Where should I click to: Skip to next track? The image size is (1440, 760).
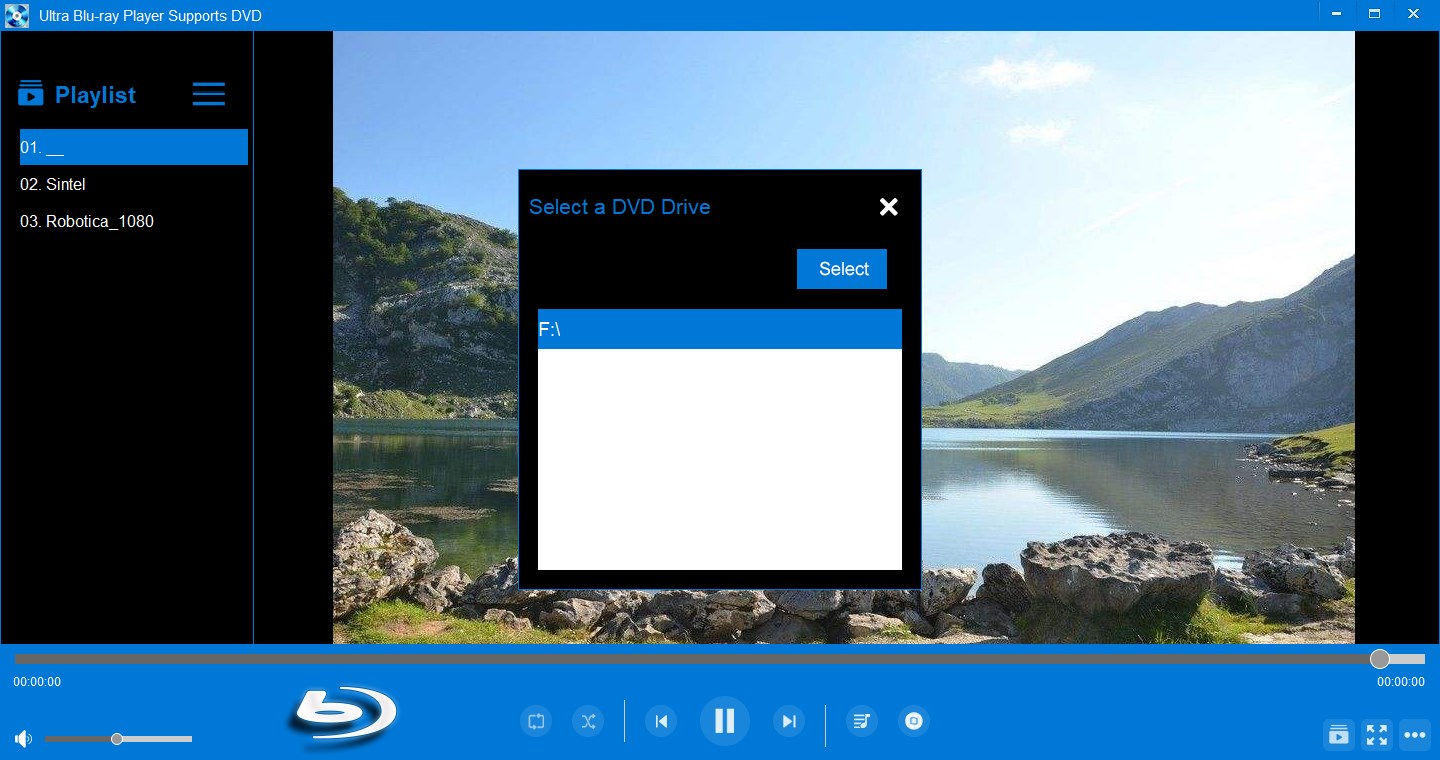(x=789, y=721)
